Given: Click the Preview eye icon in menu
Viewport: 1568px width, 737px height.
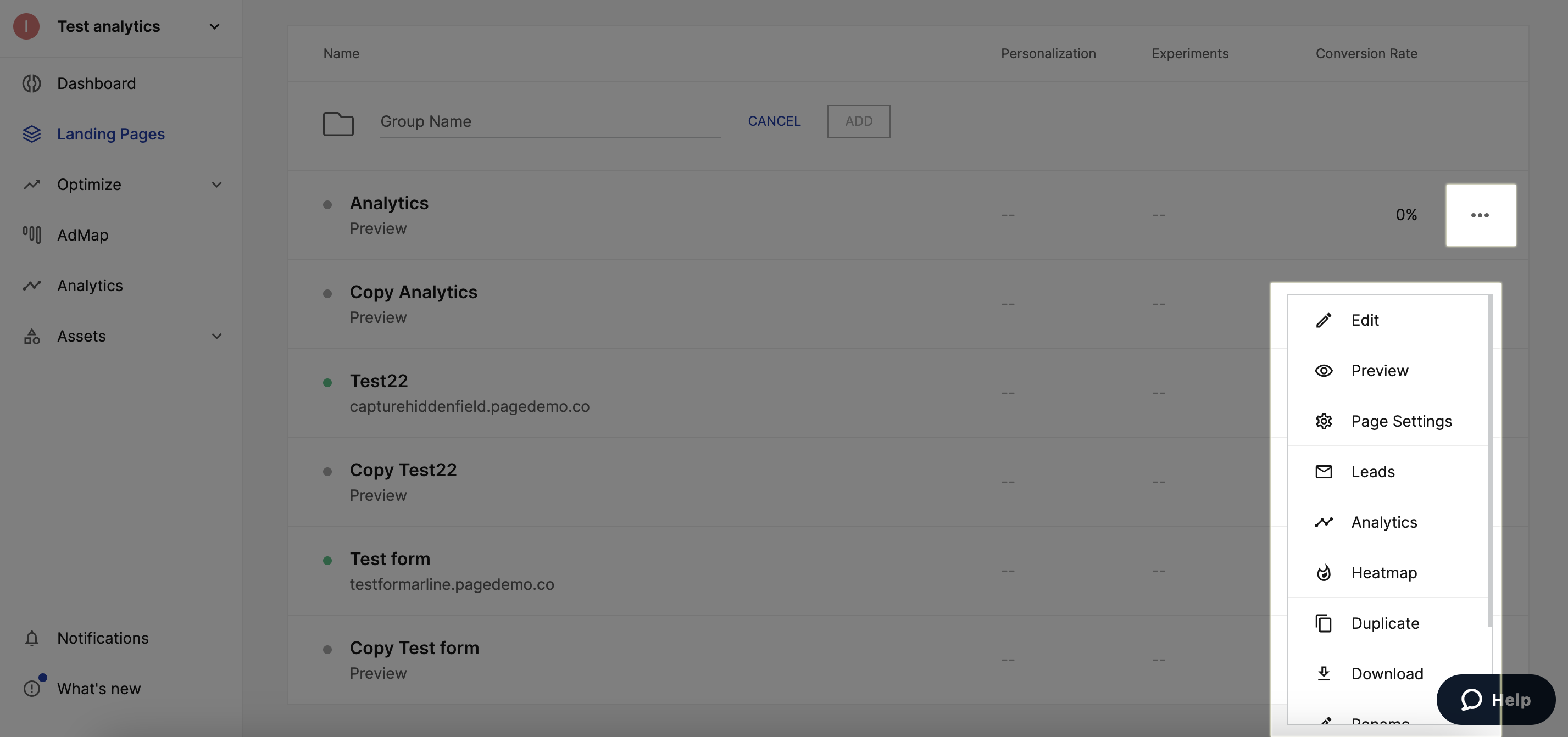Looking at the screenshot, I should click(1324, 371).
